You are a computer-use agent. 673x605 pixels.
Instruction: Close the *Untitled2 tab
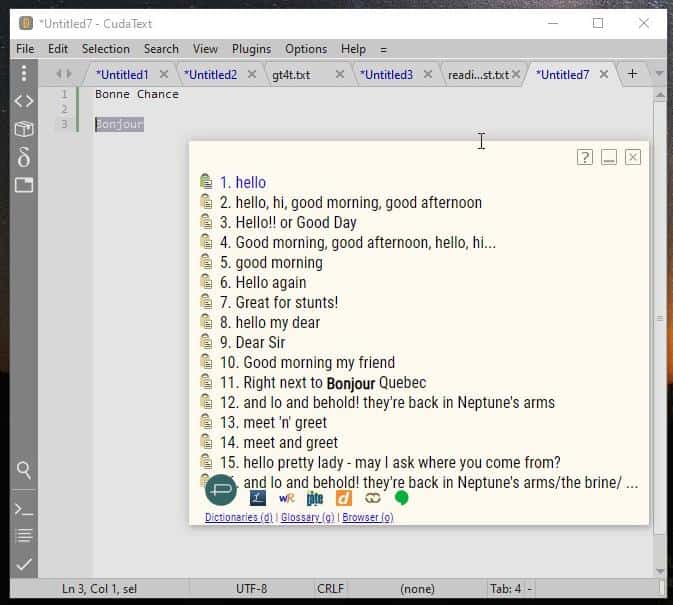pos(252,75)
